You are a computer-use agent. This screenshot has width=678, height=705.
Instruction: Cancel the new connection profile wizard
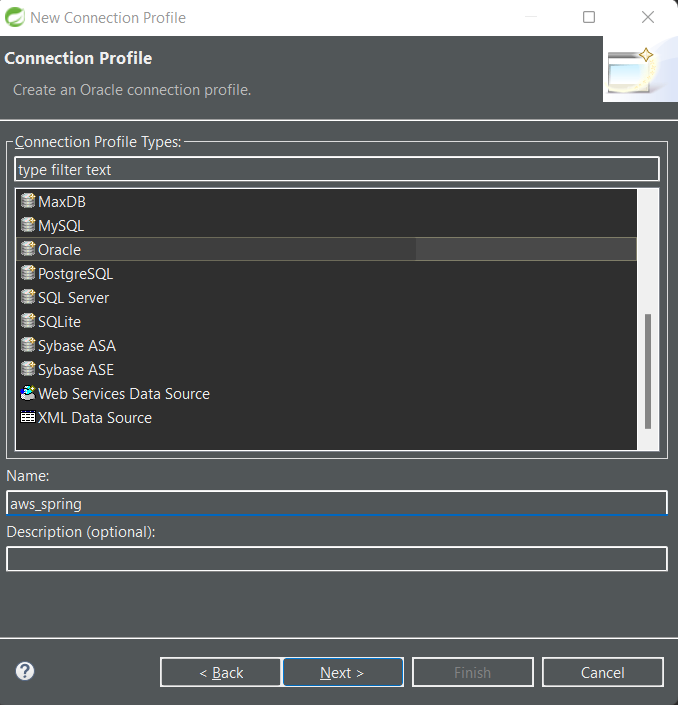point(603,672)
